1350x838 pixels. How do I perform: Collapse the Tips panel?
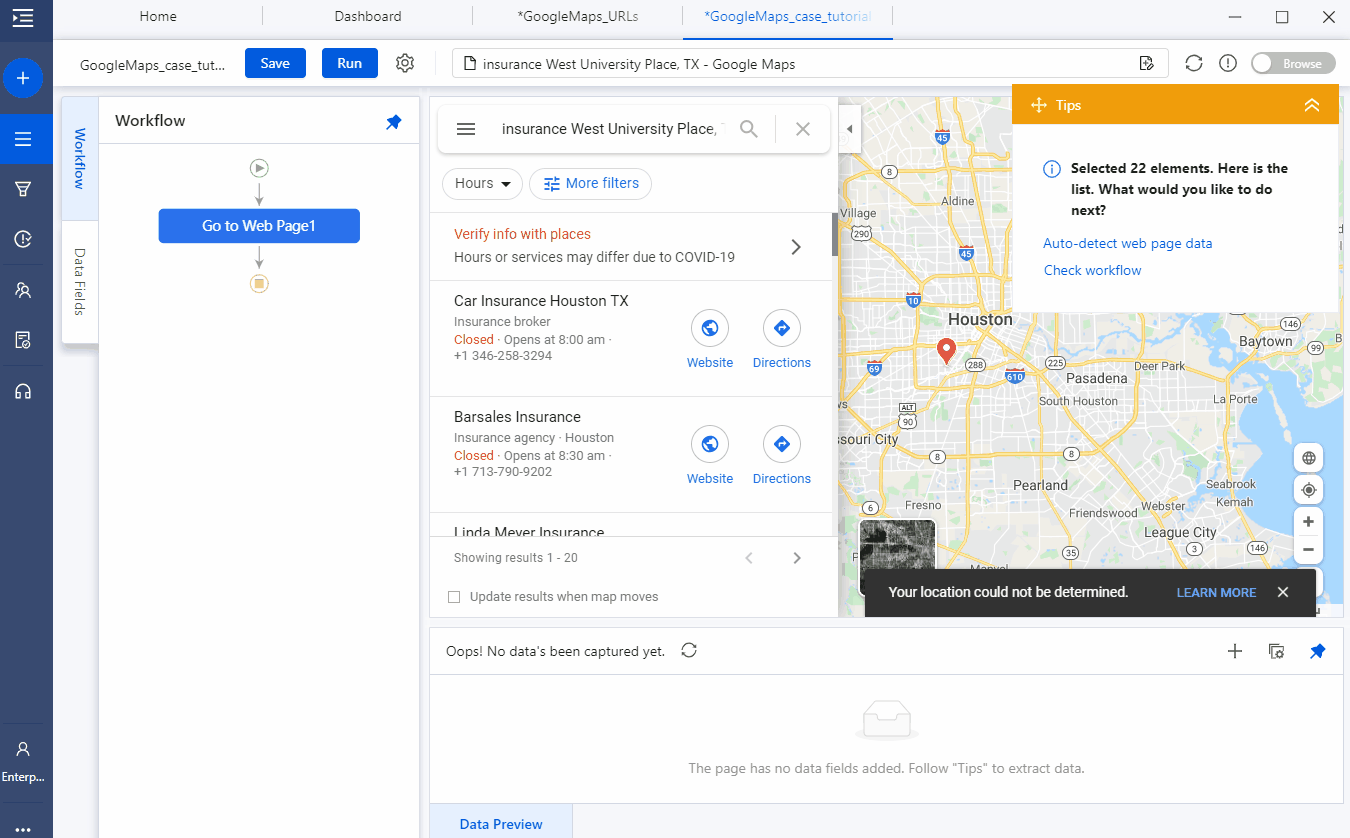[1312, 105]
